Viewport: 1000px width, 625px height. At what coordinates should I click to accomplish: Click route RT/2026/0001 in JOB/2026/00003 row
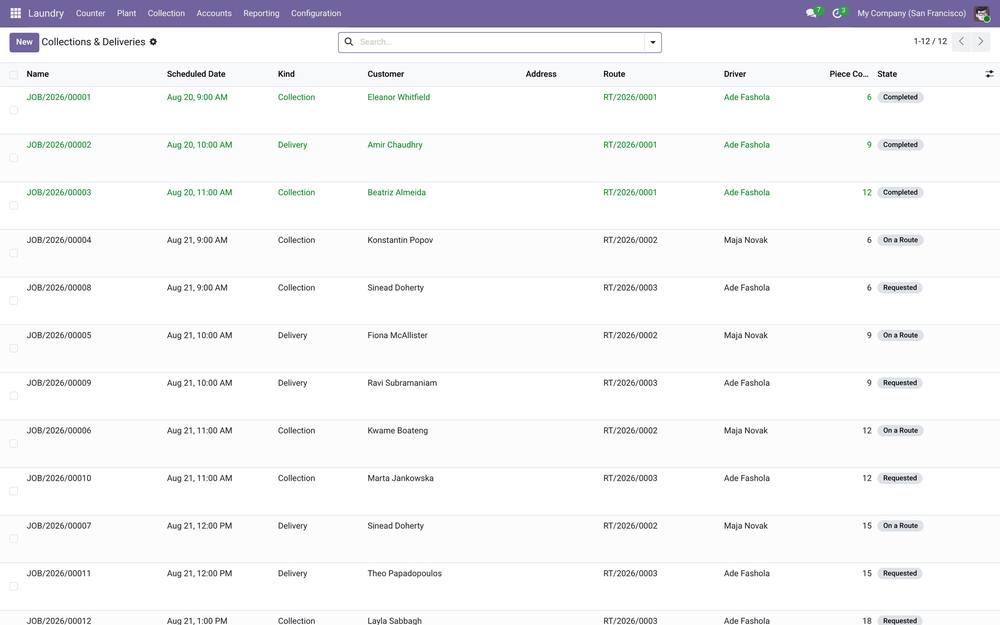(x=629, y=192)
